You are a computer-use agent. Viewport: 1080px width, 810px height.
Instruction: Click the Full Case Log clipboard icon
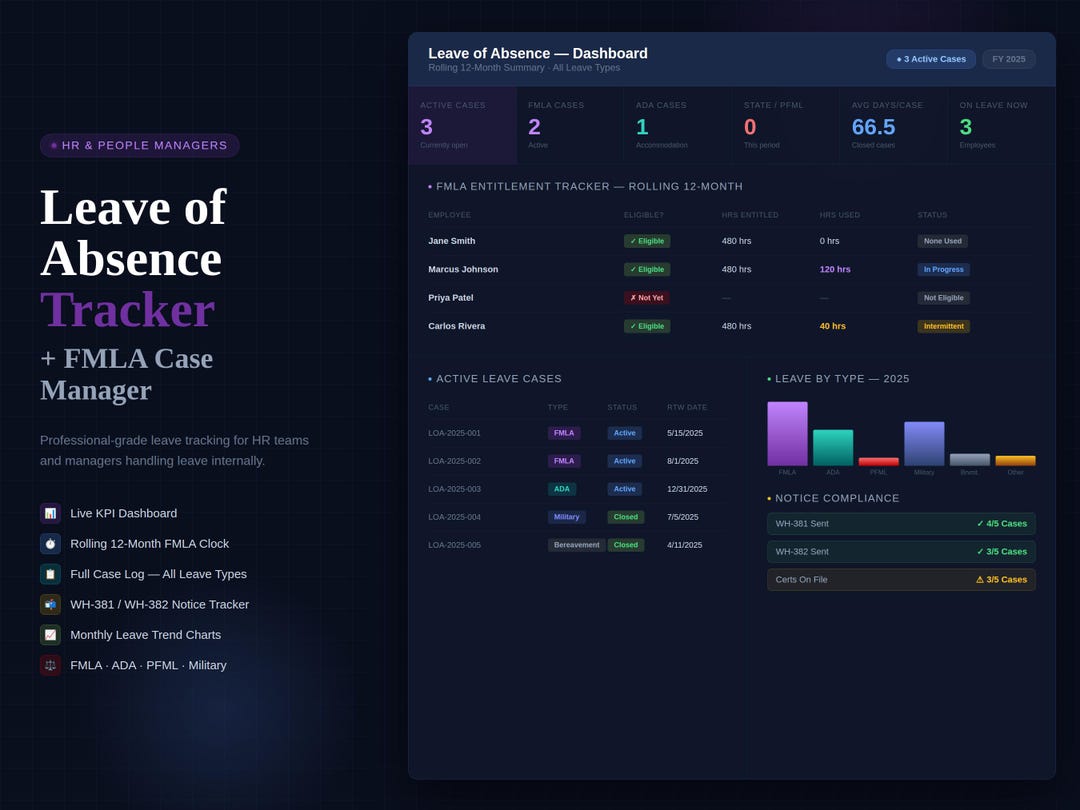coord(50,574)
